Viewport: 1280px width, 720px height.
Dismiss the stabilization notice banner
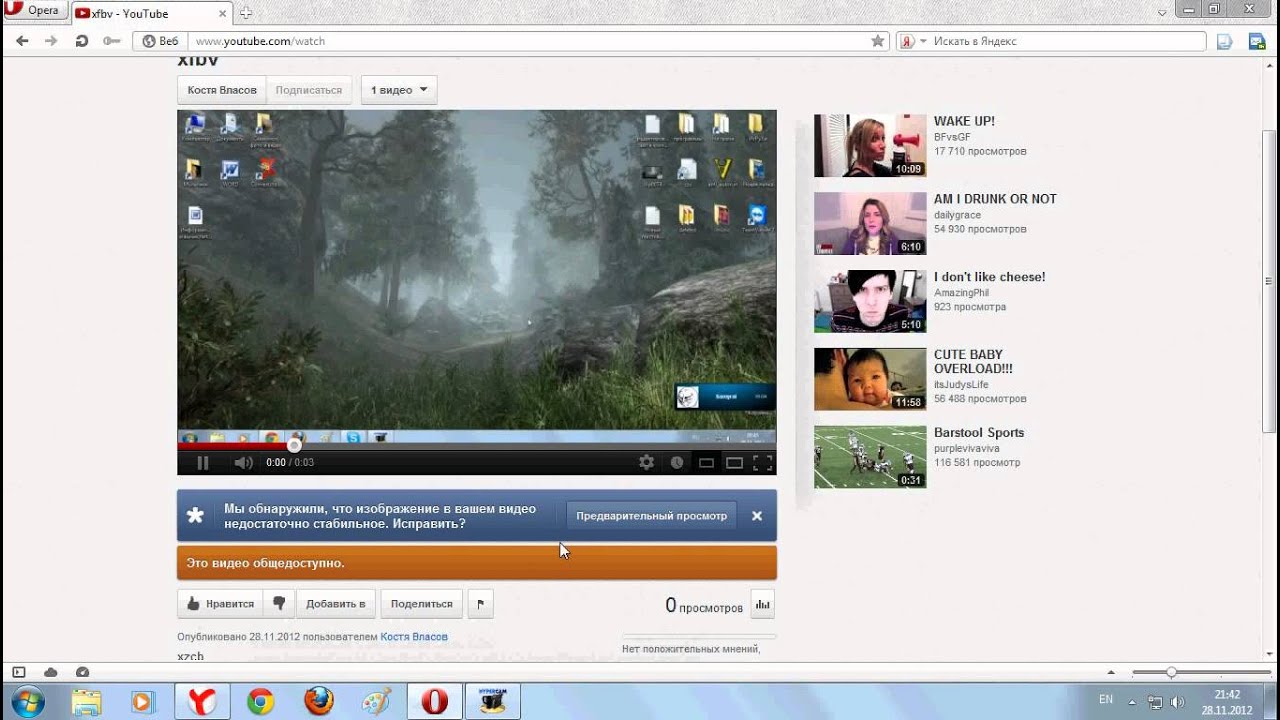pos(757,516)
